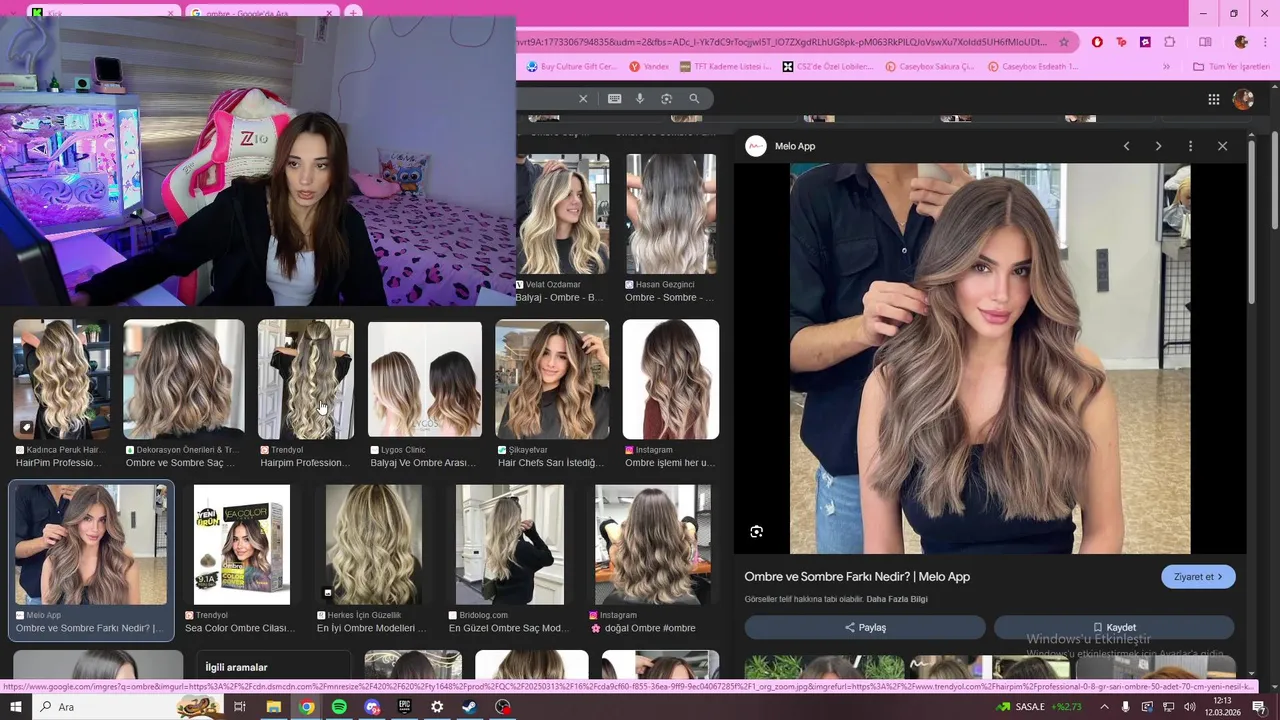Image resolution: width=1280 pixels, height=720 pixels.
Task: Open the CS2'de Özel Lobiler bookmark
Action: point(828,67)
